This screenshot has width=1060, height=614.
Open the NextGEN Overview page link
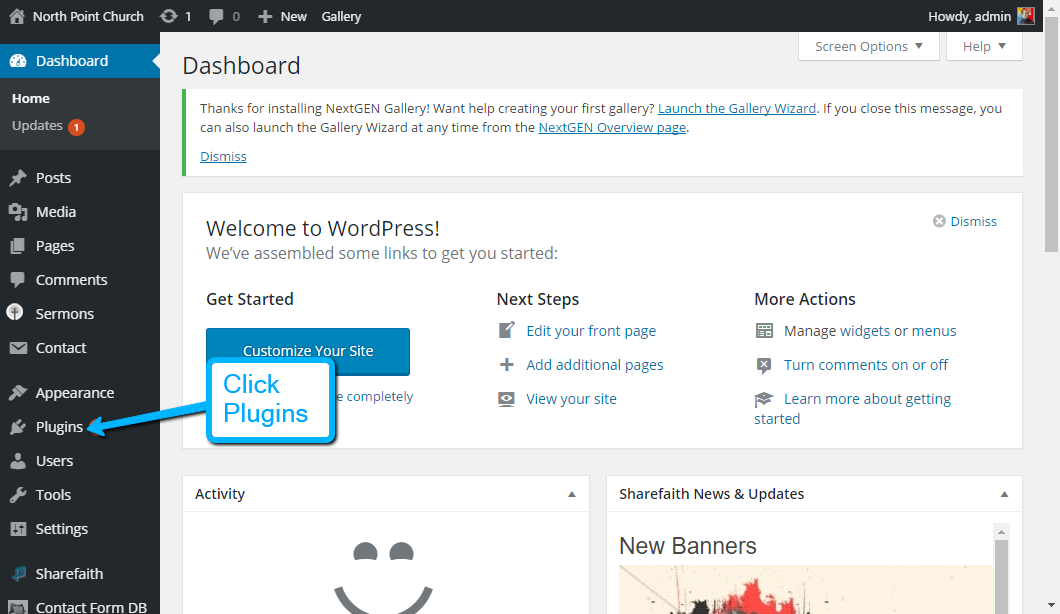[x=612, y=127]
